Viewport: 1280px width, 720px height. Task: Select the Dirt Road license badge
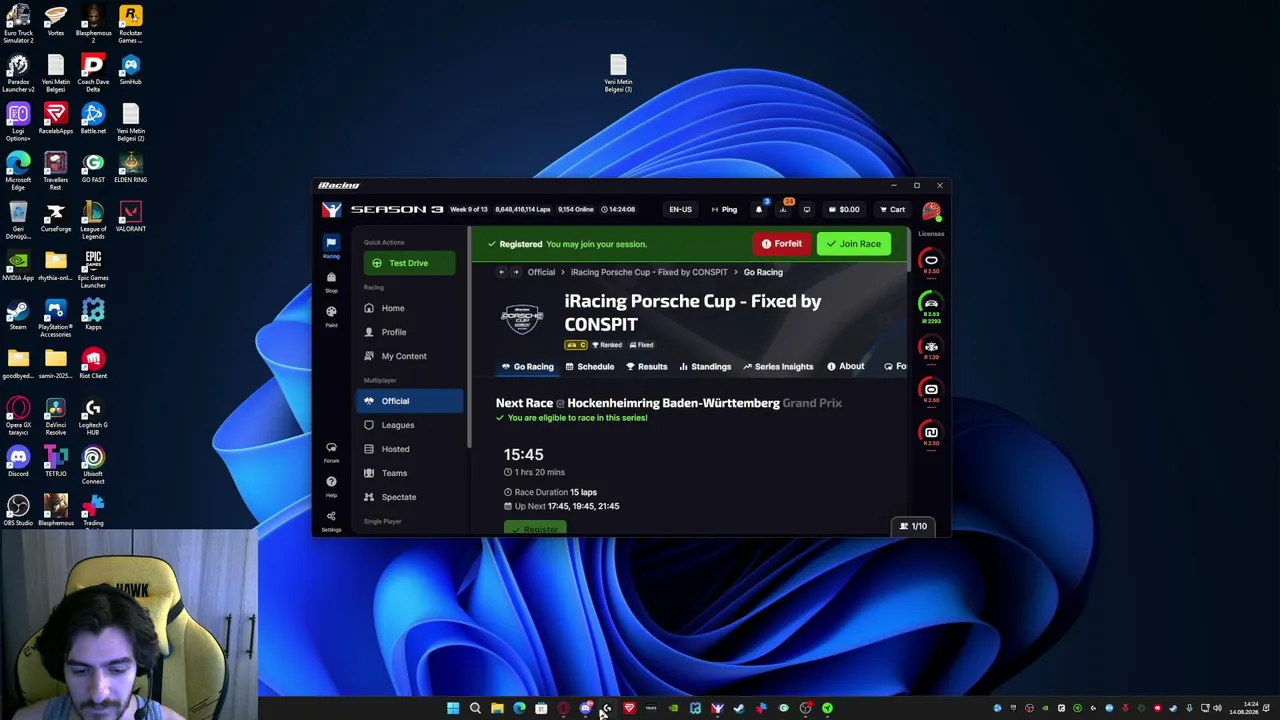click(931, 434)
